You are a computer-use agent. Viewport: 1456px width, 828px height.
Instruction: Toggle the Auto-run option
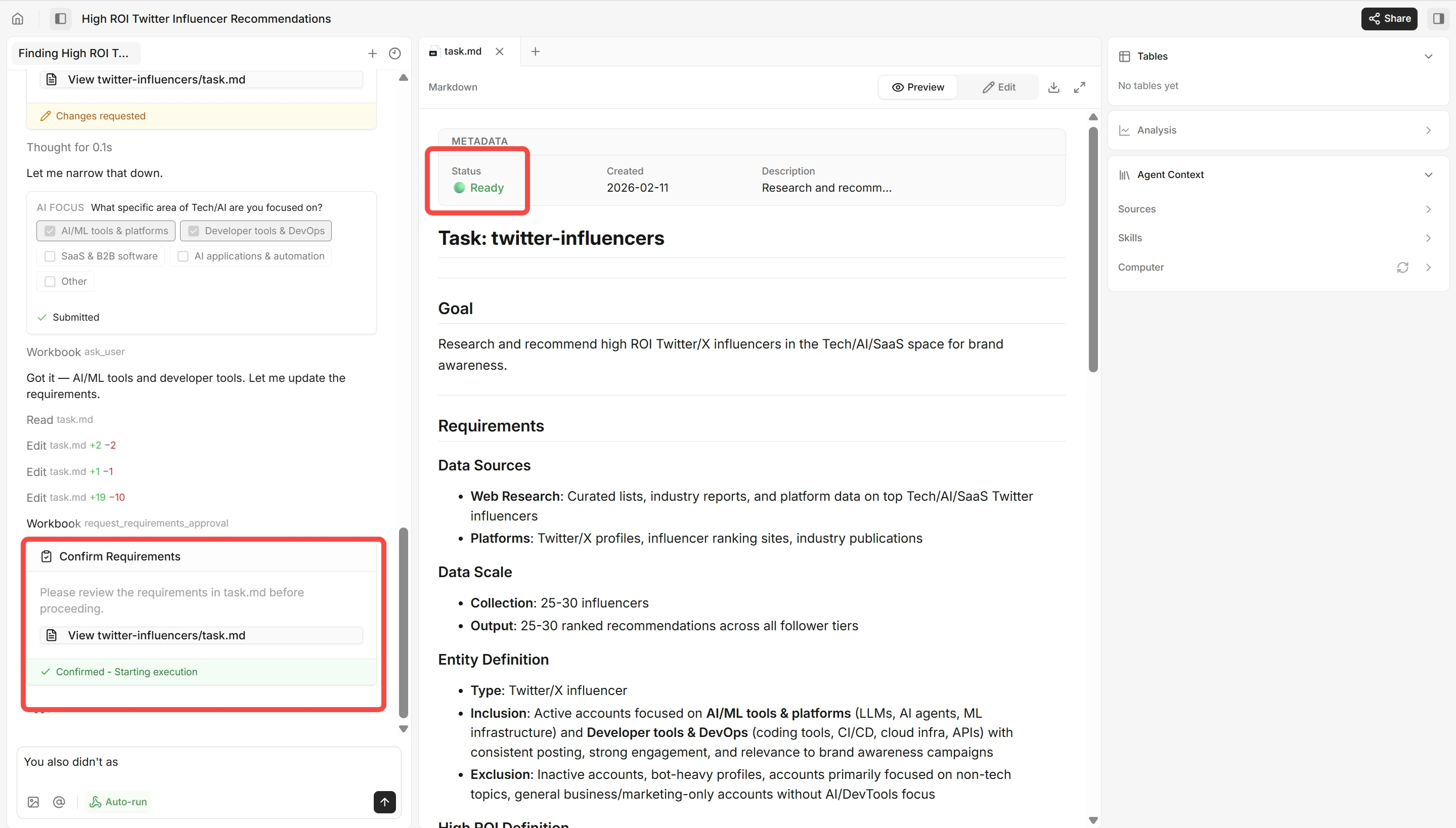[x=118, y=802]
